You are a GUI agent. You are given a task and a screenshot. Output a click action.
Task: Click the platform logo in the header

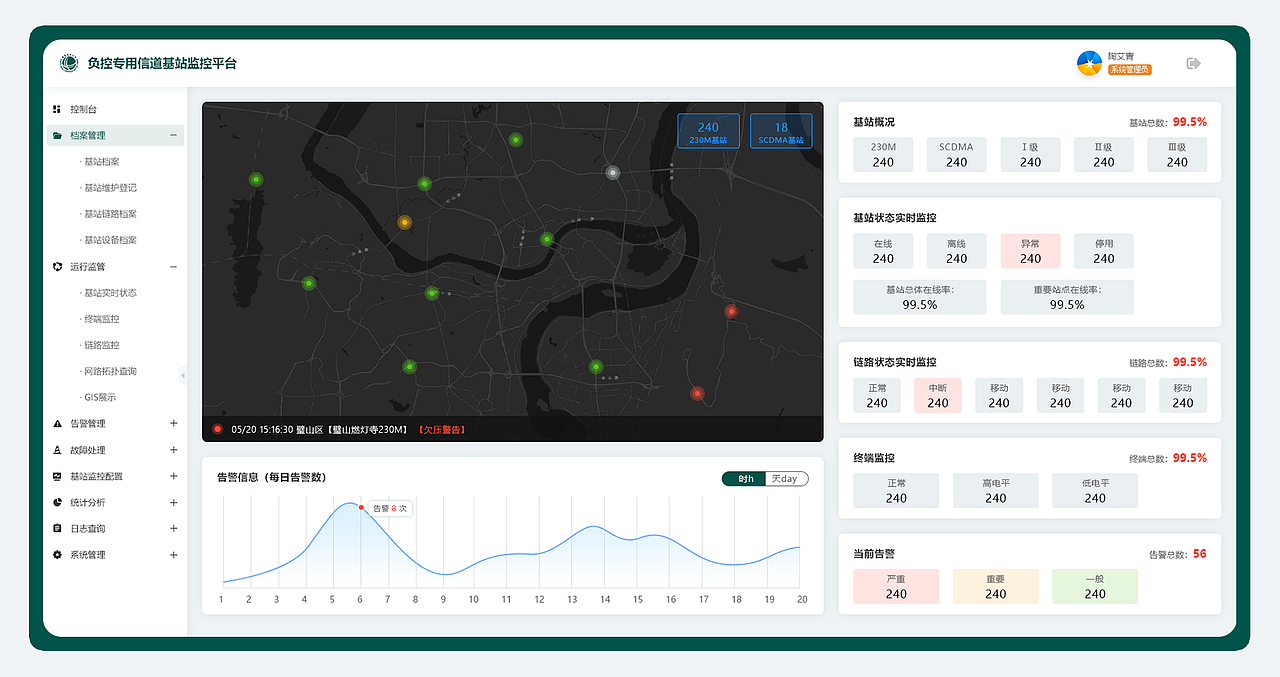(x=69, y=63)
